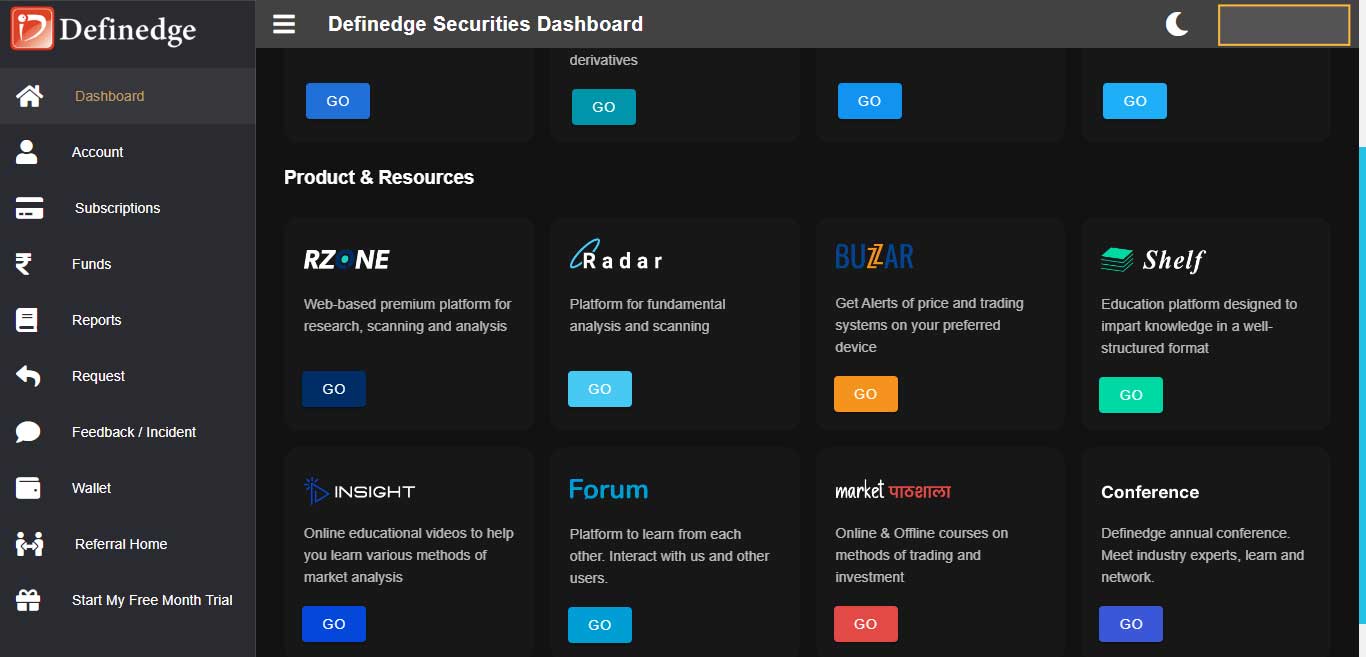The width and height of the screenshot is (1366, 657).
Task: Click the top row third GO button
Action: pos(870,101)
